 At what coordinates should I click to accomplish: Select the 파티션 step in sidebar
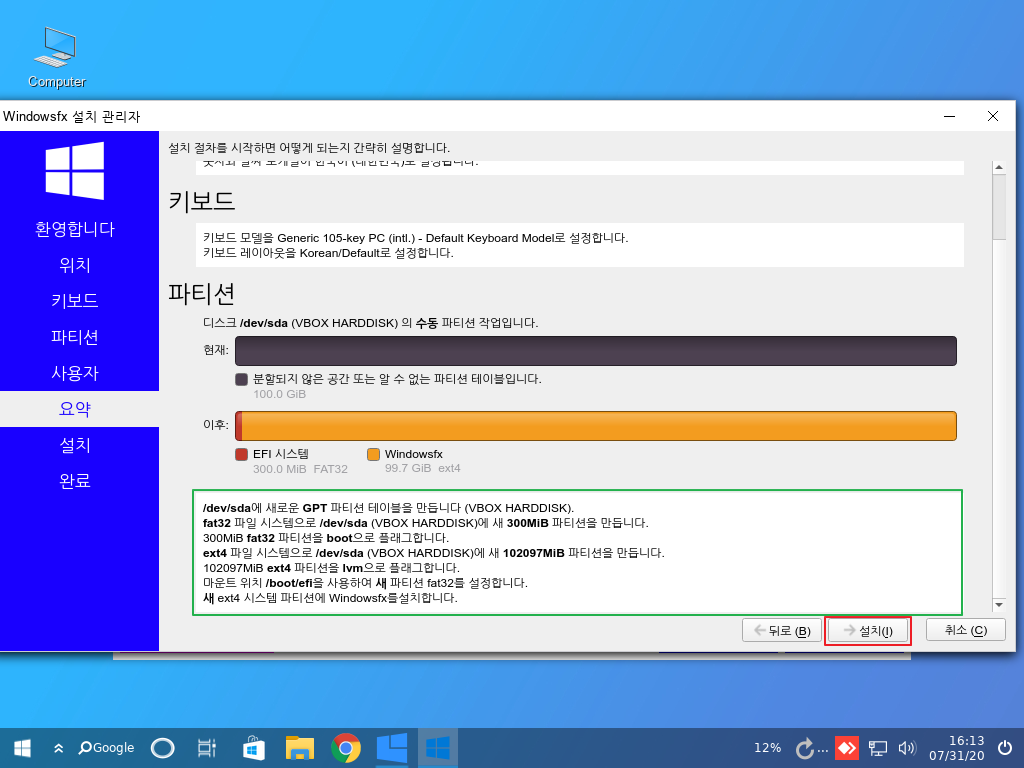coord(75,337)
